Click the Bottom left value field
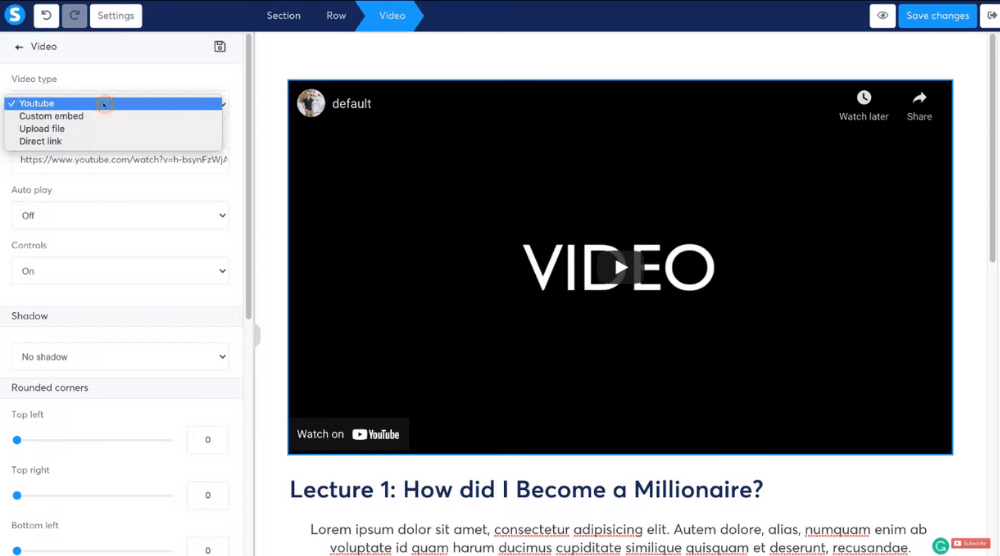The width and height of the screenshot is (1000, 556). 208,547
